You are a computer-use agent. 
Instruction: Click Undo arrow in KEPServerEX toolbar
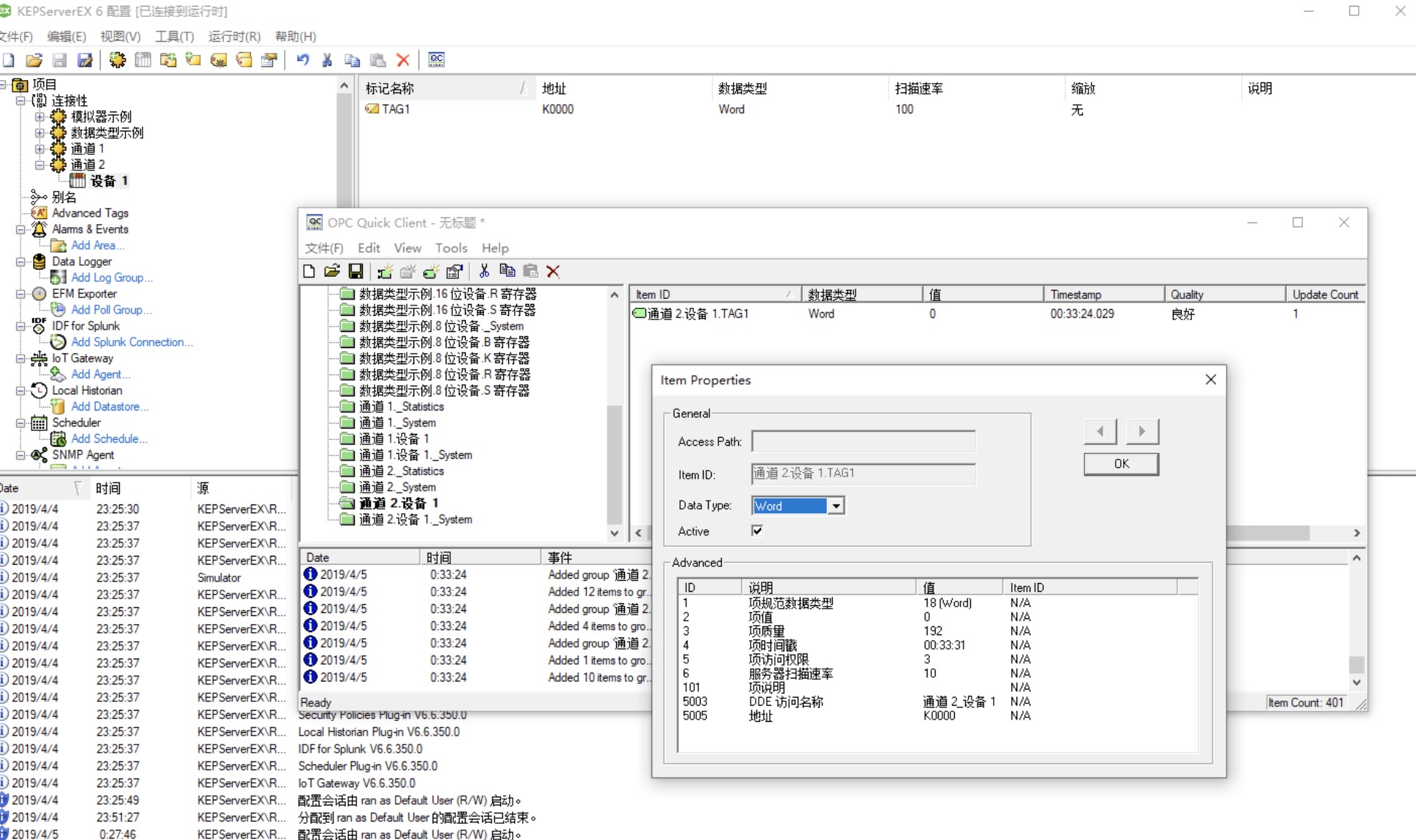pos(303,60)
